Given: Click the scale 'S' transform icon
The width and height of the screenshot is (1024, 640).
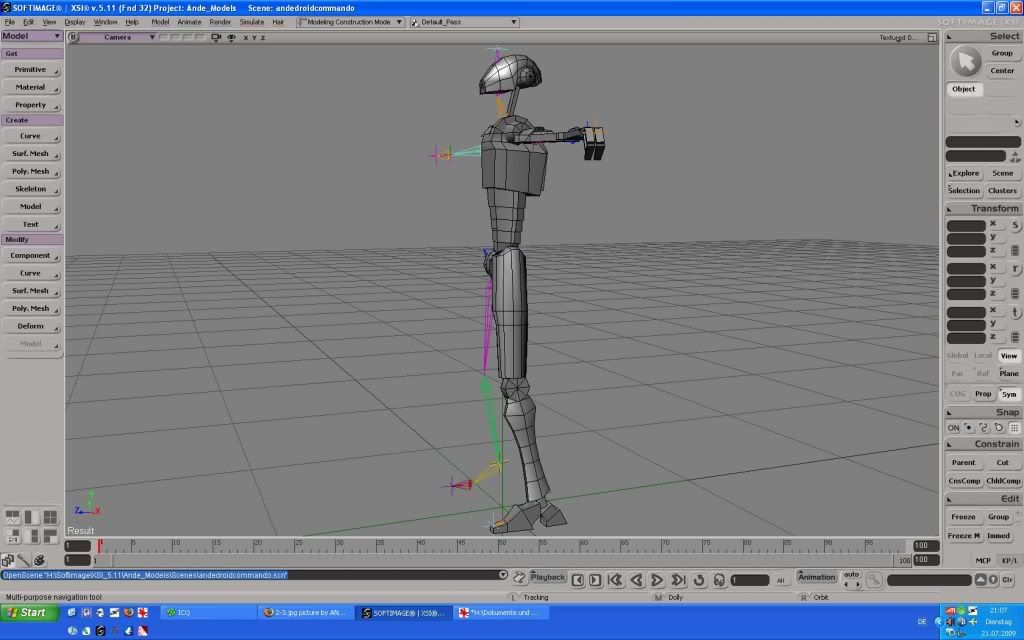Looking at the screenshot, I should [1016, 226].
